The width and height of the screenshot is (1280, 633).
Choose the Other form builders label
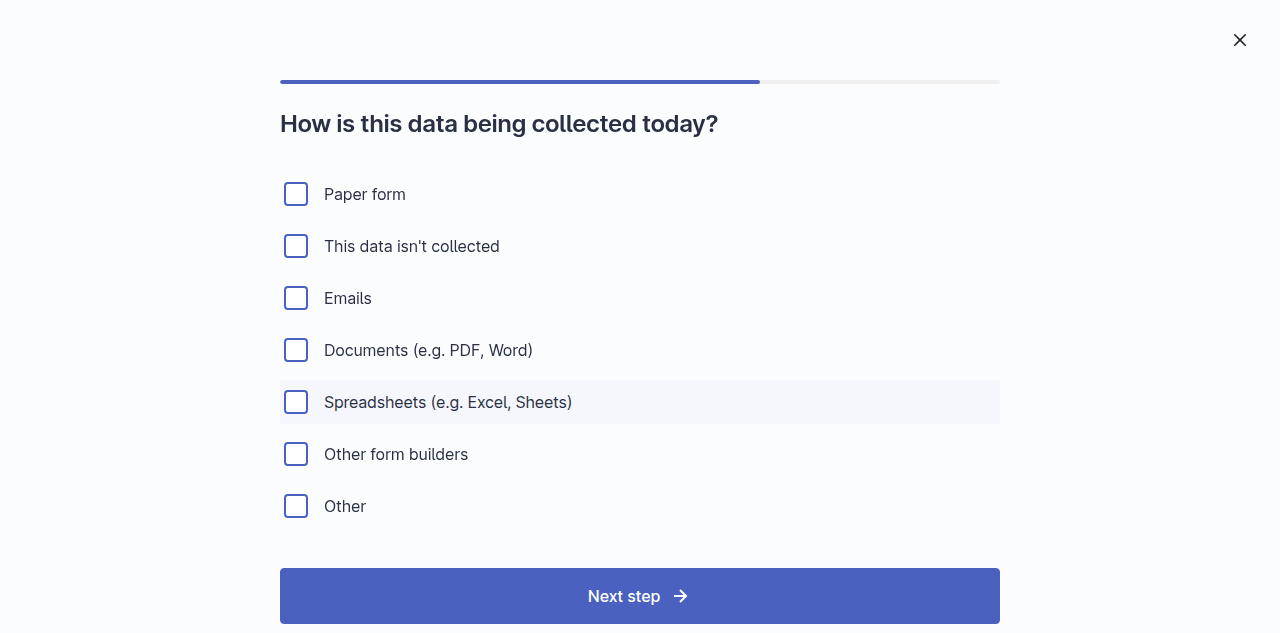[x=396, y=454]
